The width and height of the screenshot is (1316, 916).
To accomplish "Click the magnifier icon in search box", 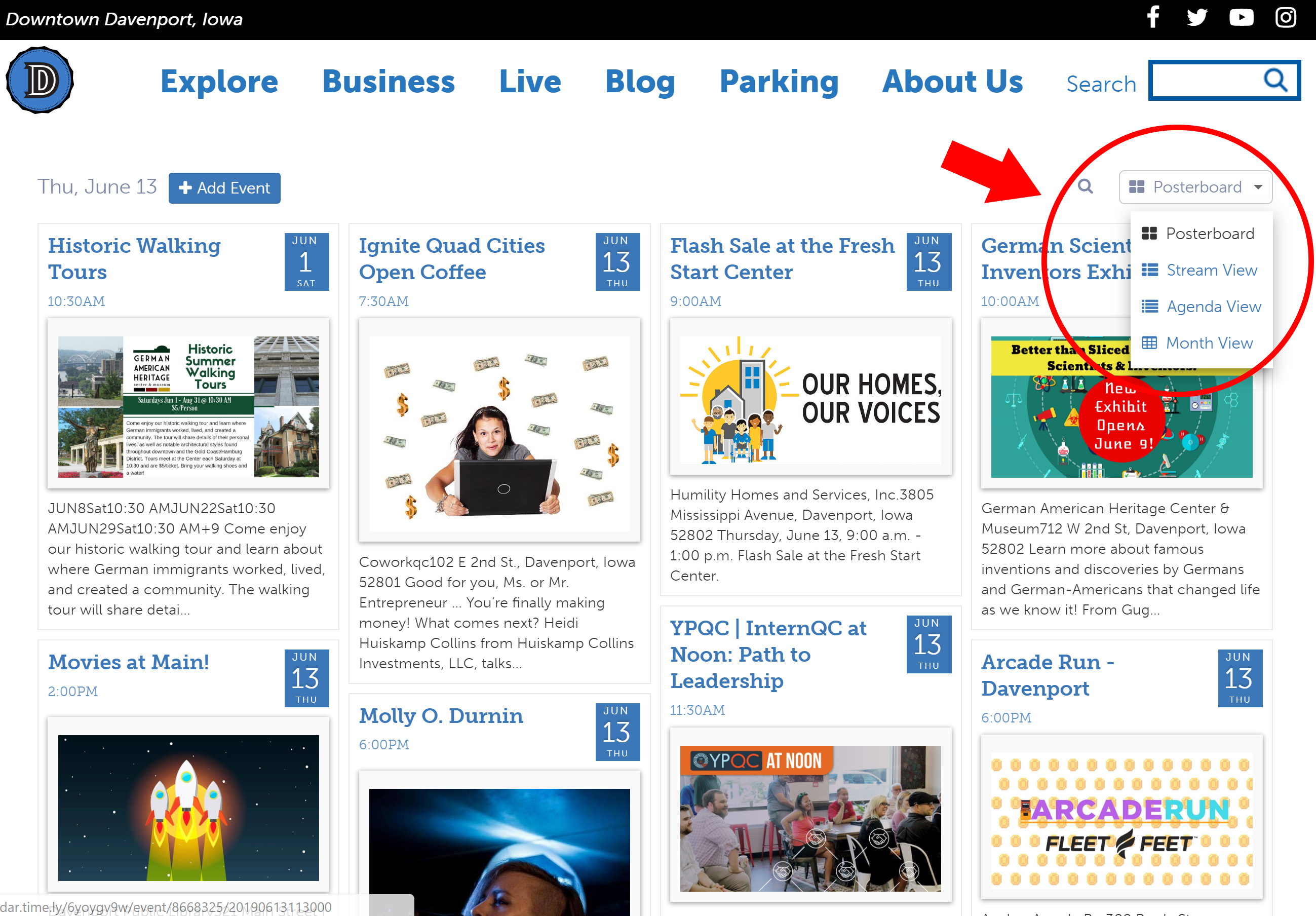I will click(1276, 80).
